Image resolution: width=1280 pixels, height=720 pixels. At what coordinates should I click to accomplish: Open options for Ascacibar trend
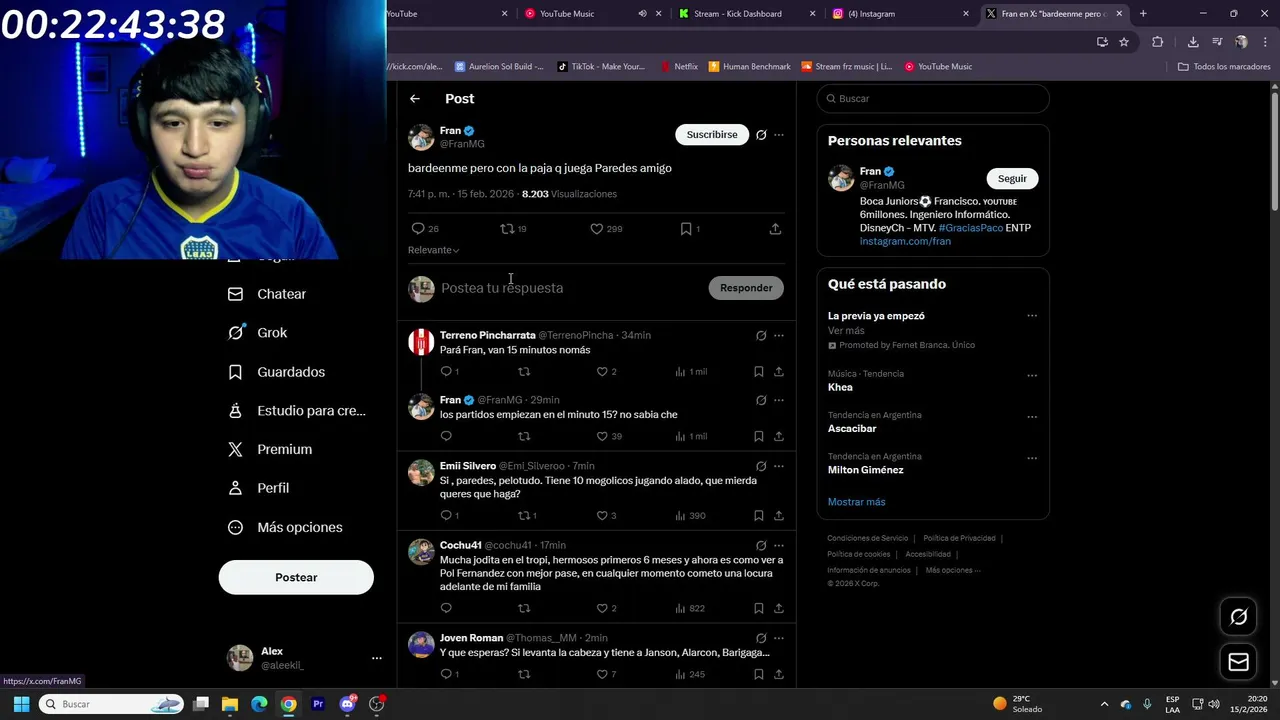point(1032,417)
